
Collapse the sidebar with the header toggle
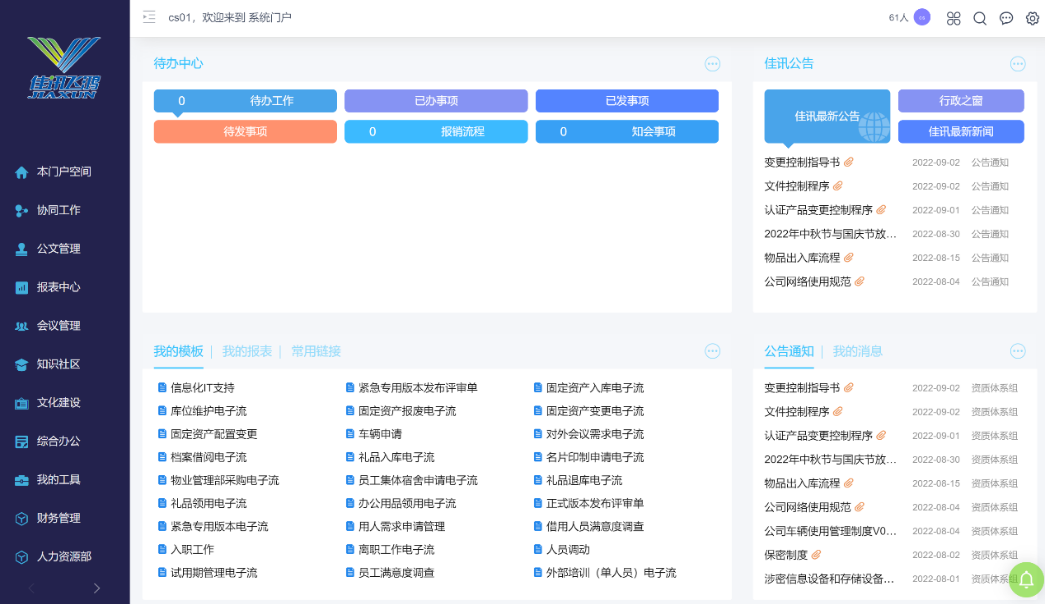[x=149, y=17]
